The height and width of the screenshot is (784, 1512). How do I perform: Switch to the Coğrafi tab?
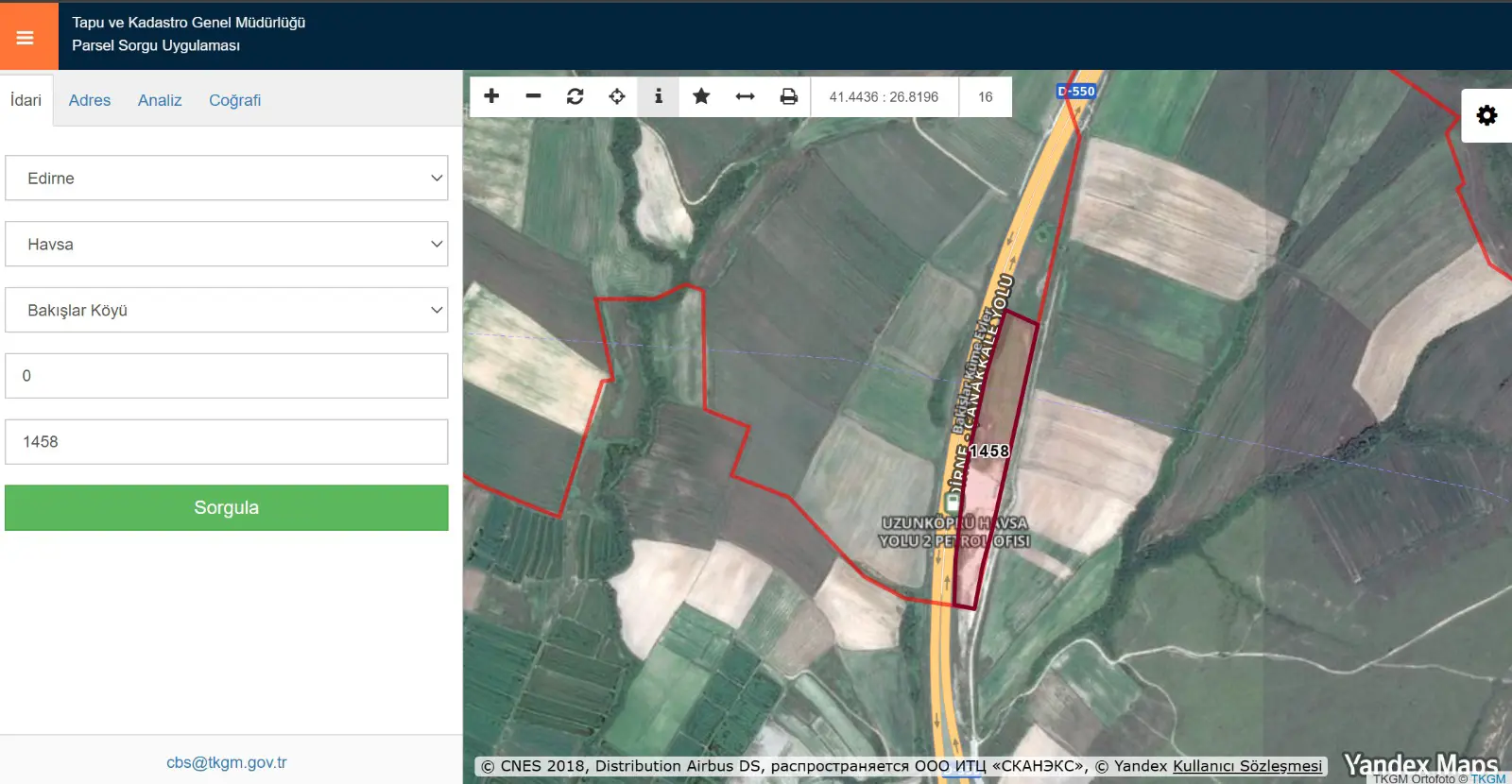click(234, 100)
